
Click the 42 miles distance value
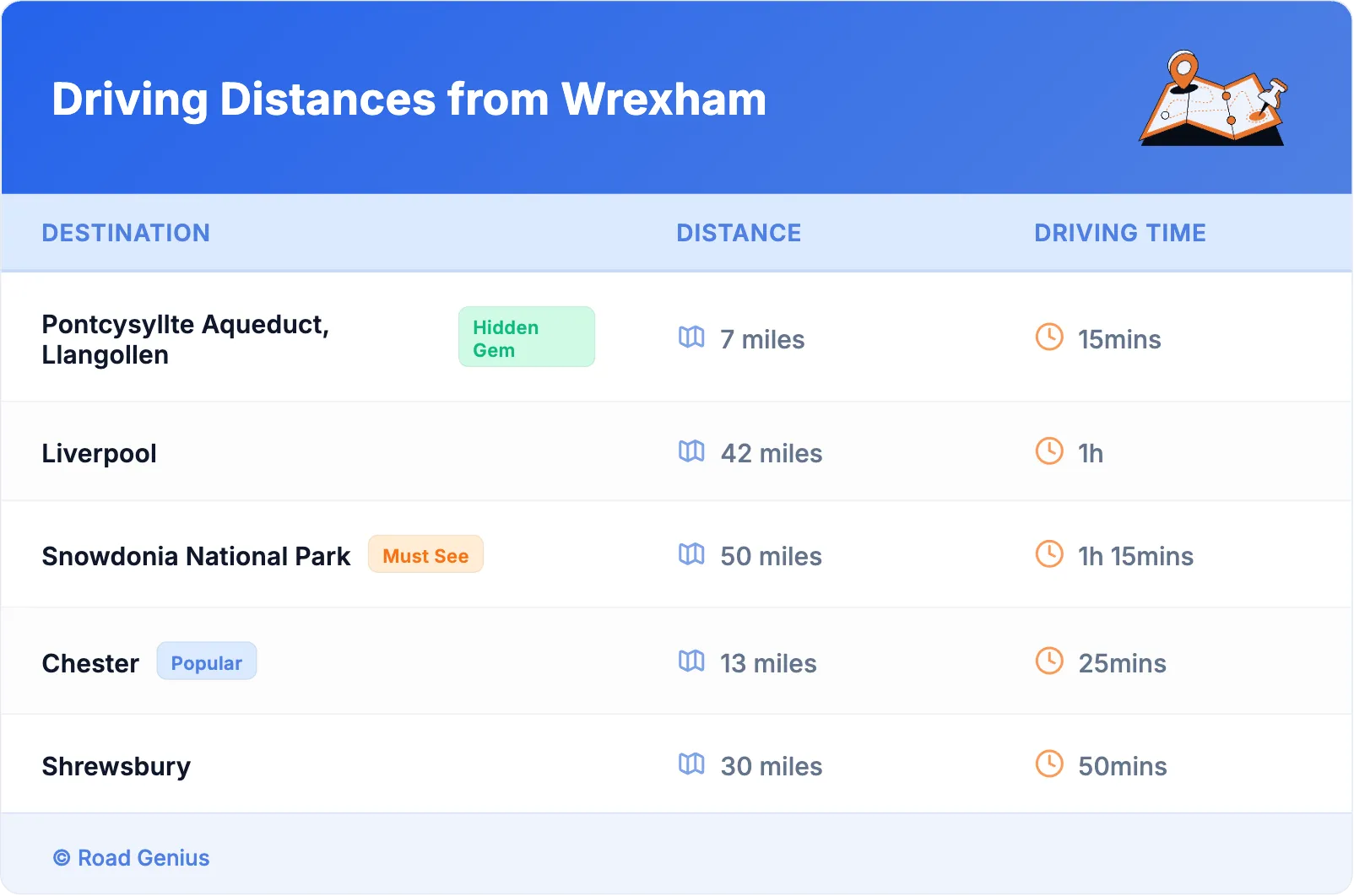[x=772, y=453]
